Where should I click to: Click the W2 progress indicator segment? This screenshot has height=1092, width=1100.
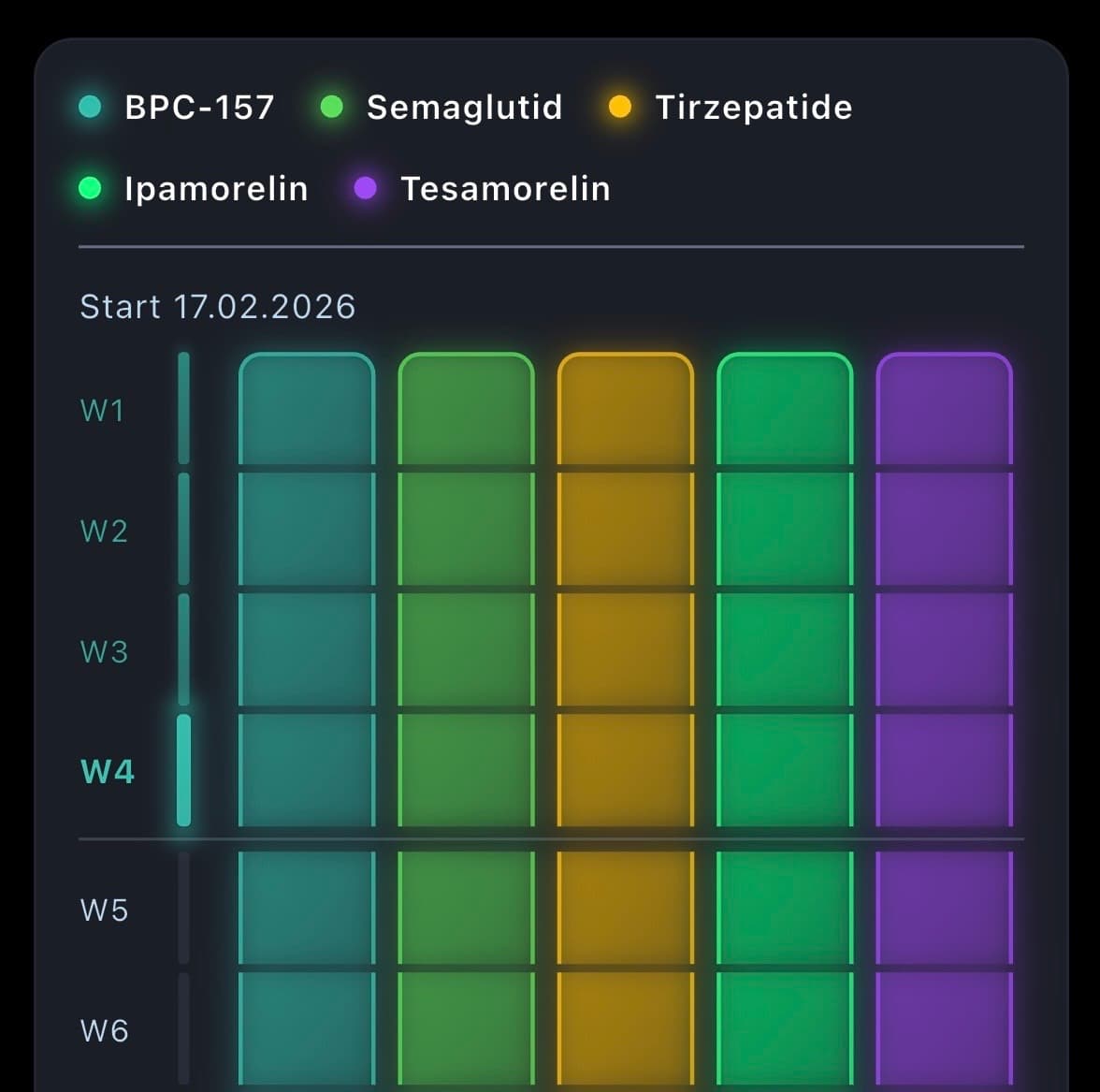pos(182,530)
